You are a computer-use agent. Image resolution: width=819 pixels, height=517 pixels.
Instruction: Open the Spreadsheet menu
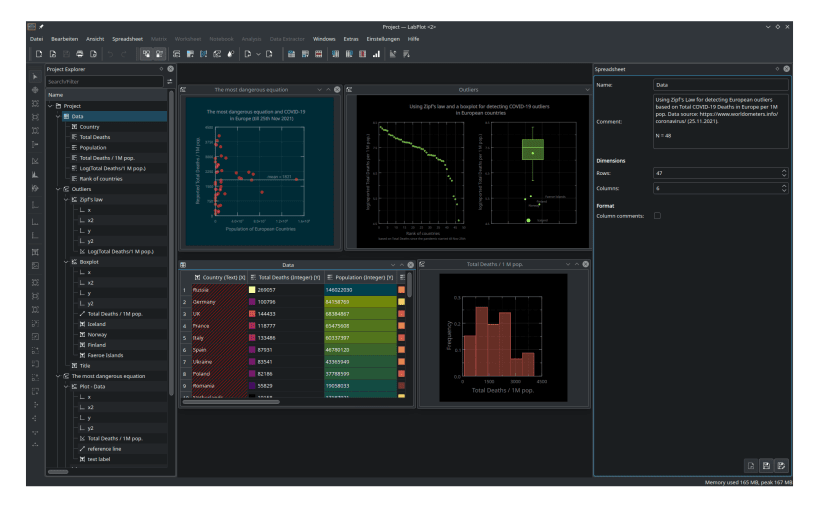127,39
